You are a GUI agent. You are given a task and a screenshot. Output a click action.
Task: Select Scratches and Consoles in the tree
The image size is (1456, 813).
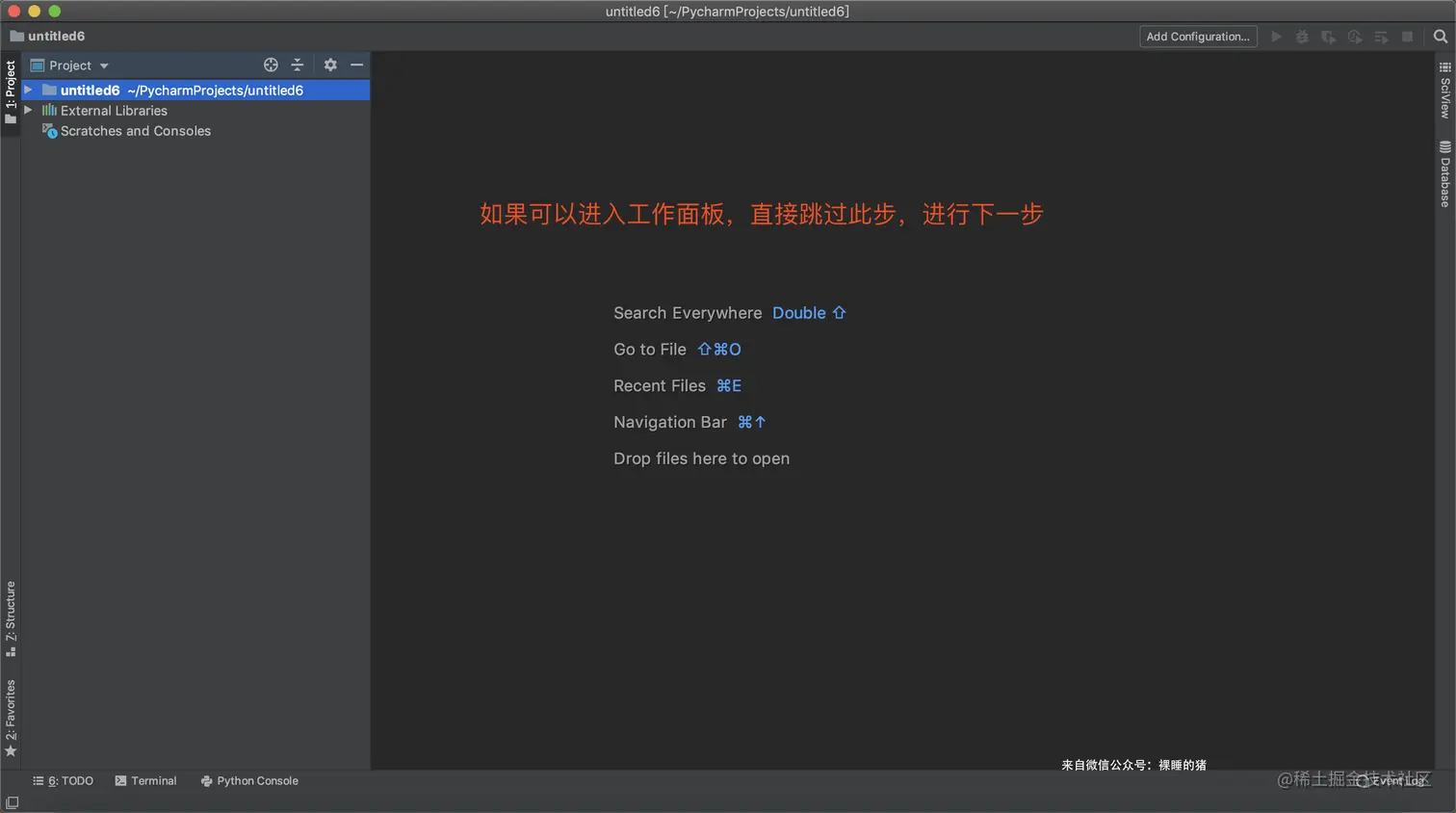135,131
